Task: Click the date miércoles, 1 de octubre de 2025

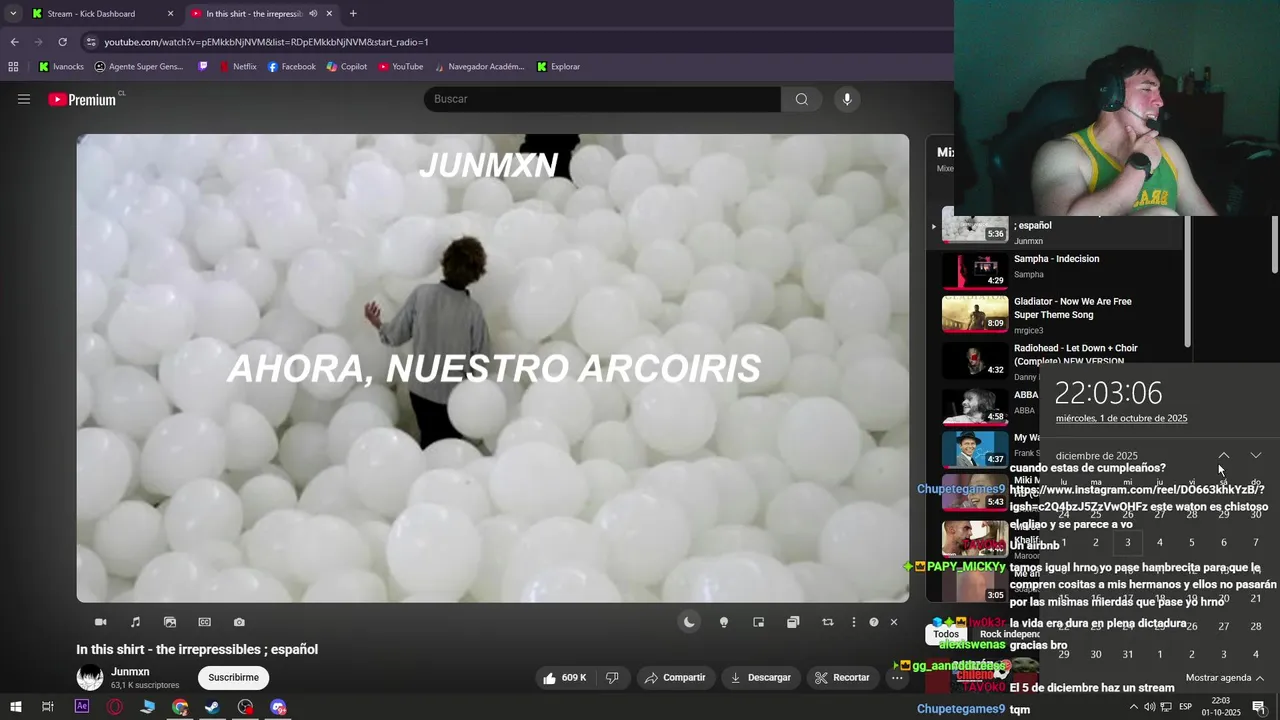Action: [1121, 418]
